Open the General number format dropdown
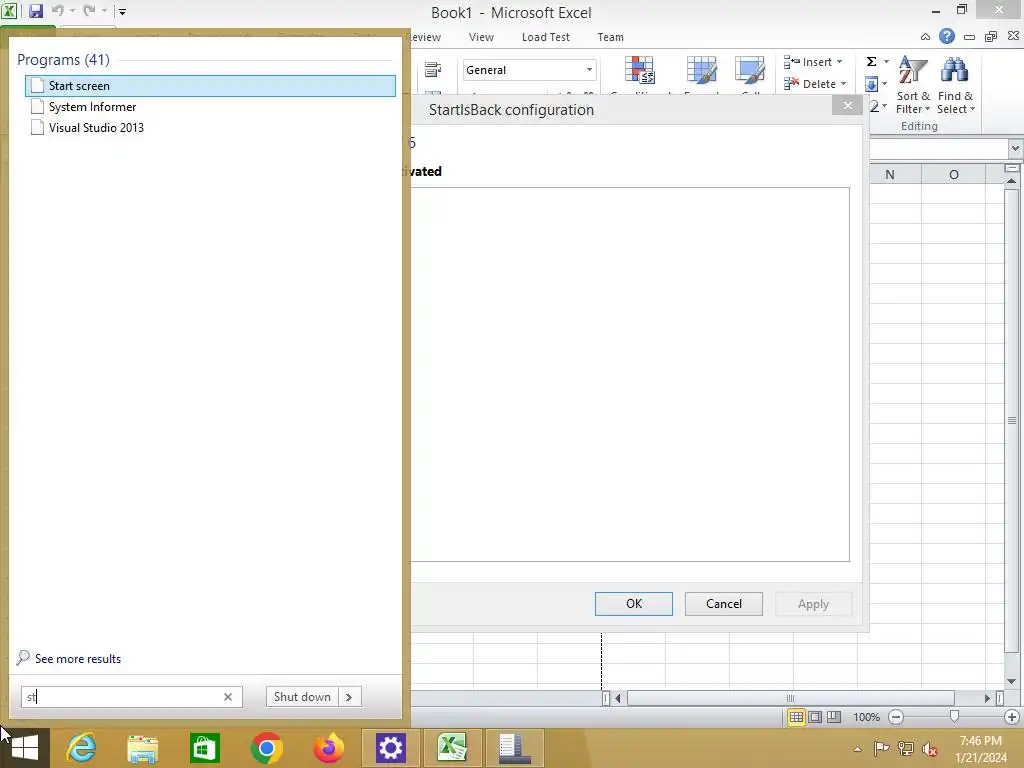Viewport: 1024px width, 768px height. coord(588,70)
